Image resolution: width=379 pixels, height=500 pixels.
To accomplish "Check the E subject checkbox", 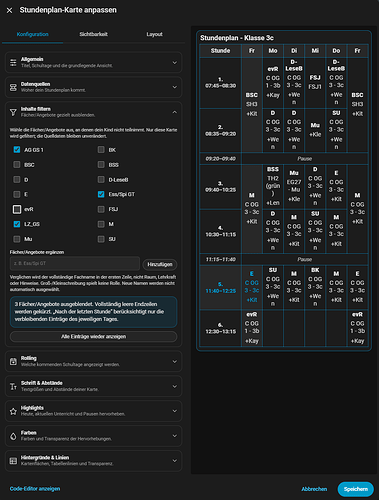I will click(17, 194).
